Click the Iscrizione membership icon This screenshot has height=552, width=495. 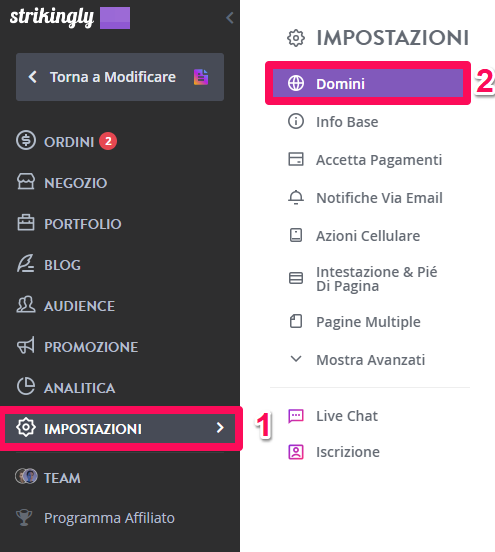pos(296,452)
